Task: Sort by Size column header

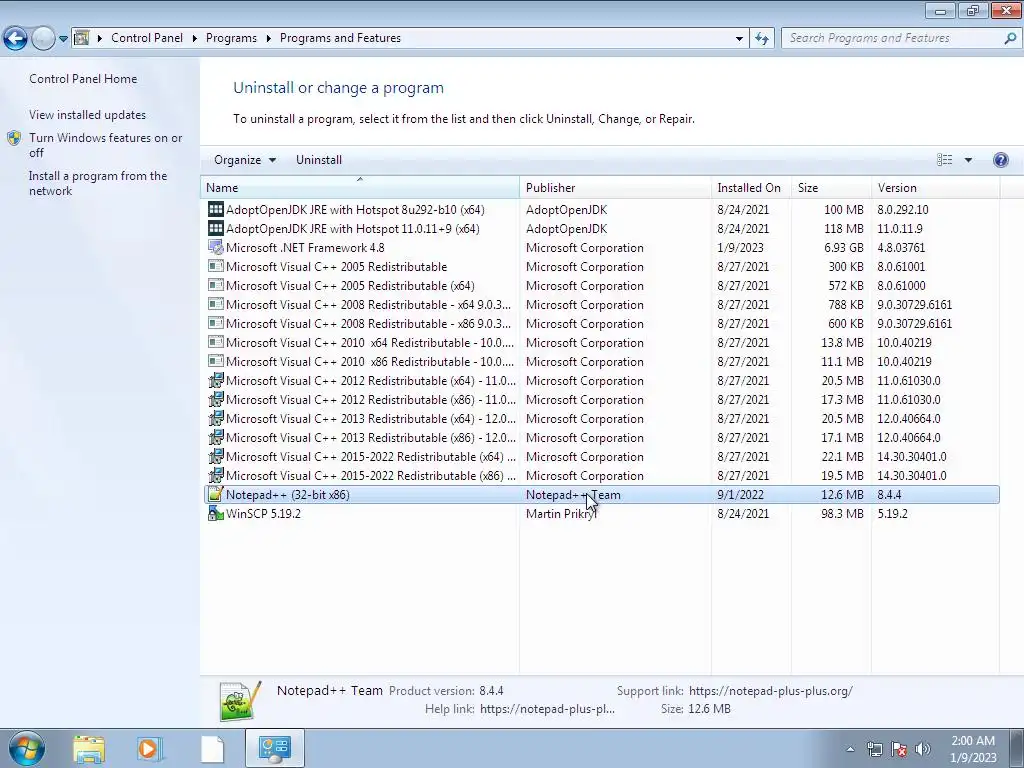Action: [831, 187]
